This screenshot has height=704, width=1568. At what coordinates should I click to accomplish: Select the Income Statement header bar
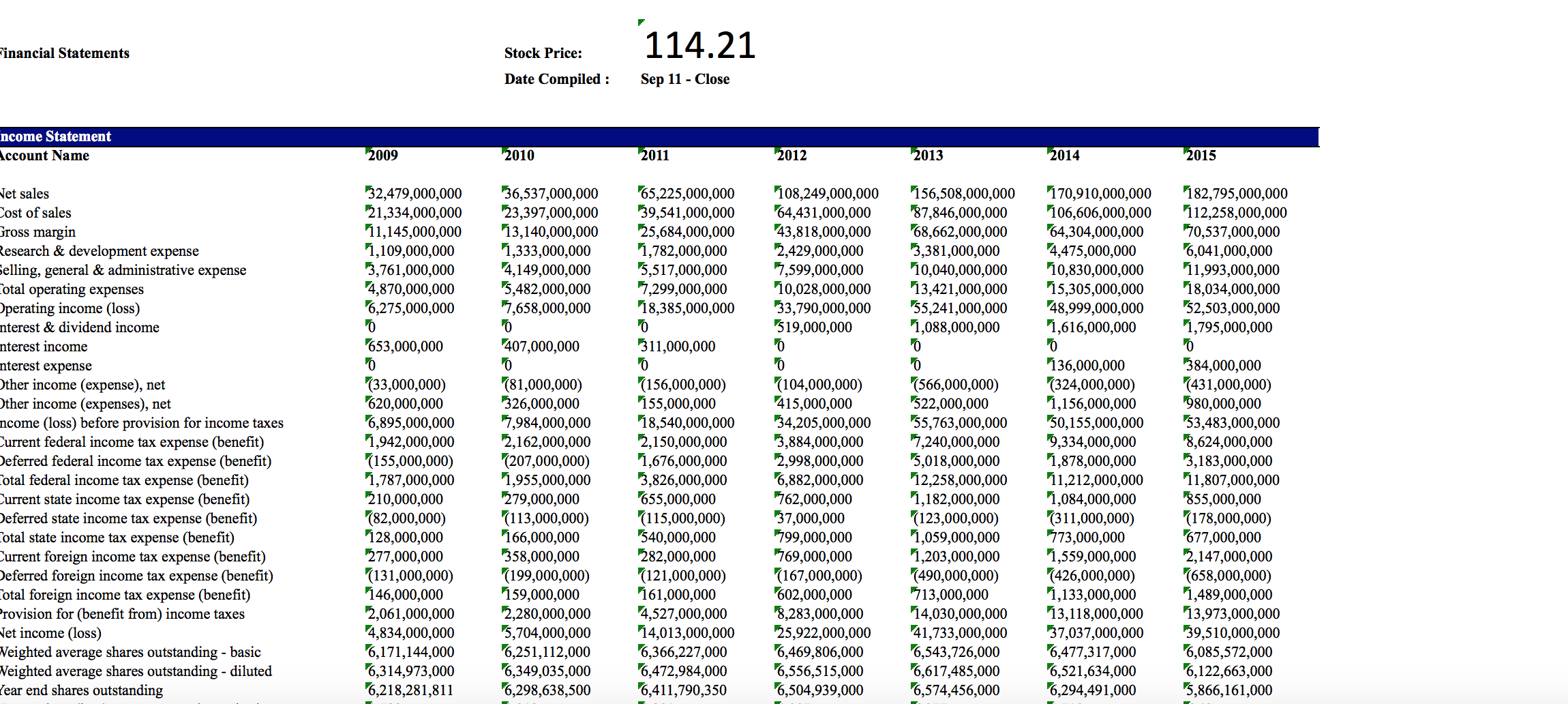[659, 136]
